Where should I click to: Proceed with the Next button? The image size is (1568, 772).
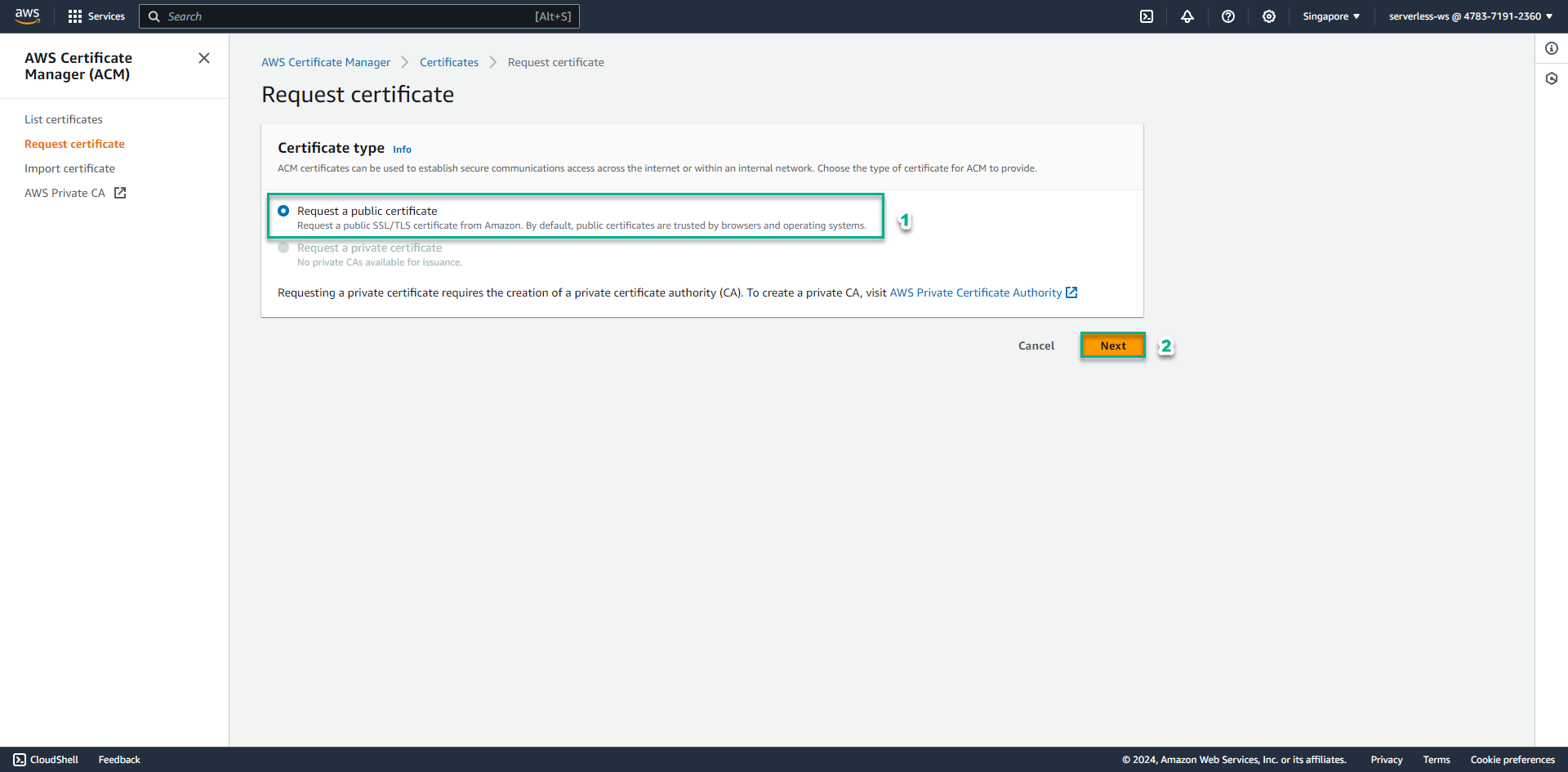tap(1113, 346)
